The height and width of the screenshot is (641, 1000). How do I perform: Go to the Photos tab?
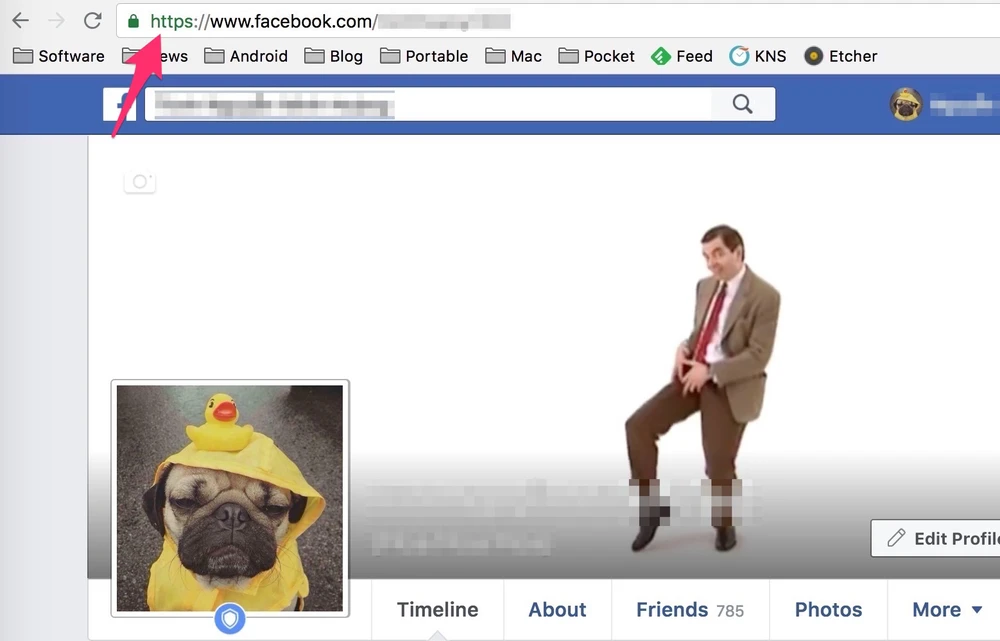click(829, 610)
